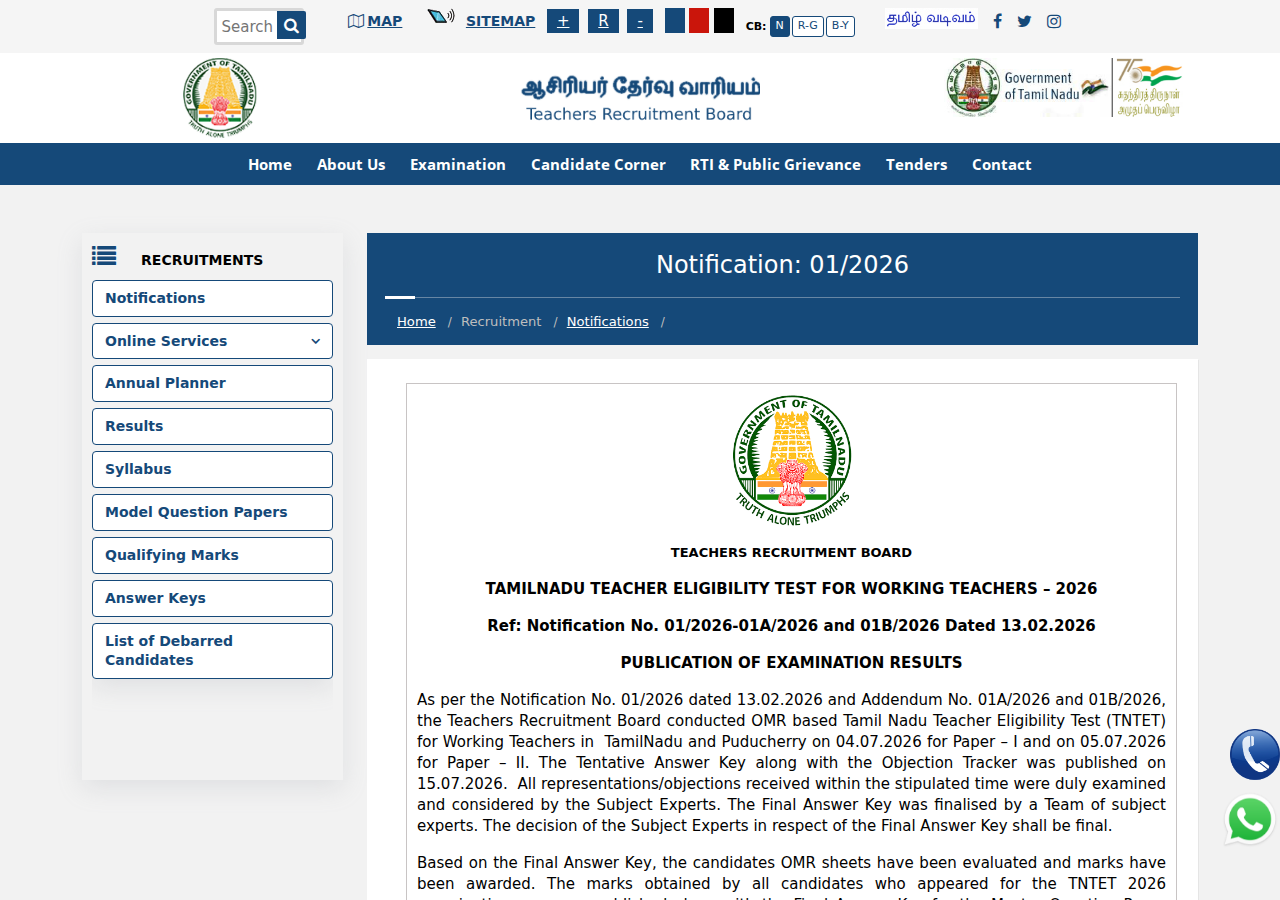This screenshot has width=1280, height=900.
Task: Decrease font size with minus button
Action: pos(640,21)
